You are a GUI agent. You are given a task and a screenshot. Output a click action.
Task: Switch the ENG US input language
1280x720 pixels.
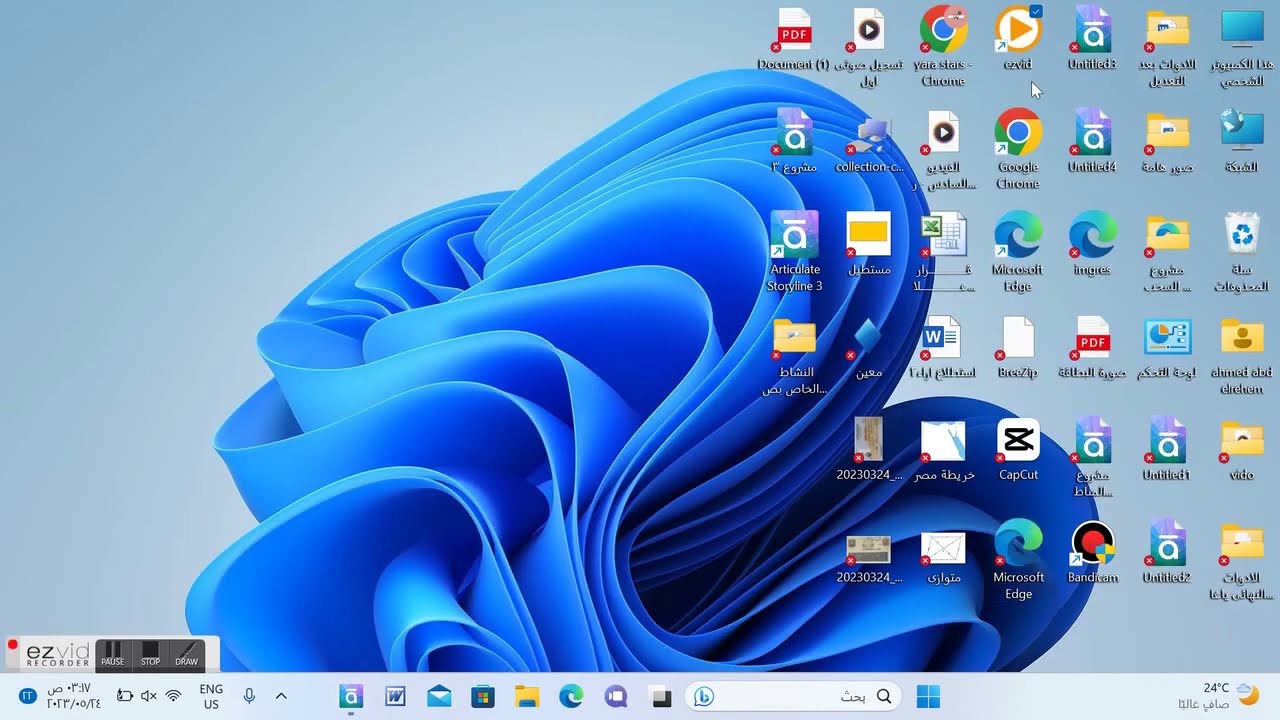click(x=211, y=696)
